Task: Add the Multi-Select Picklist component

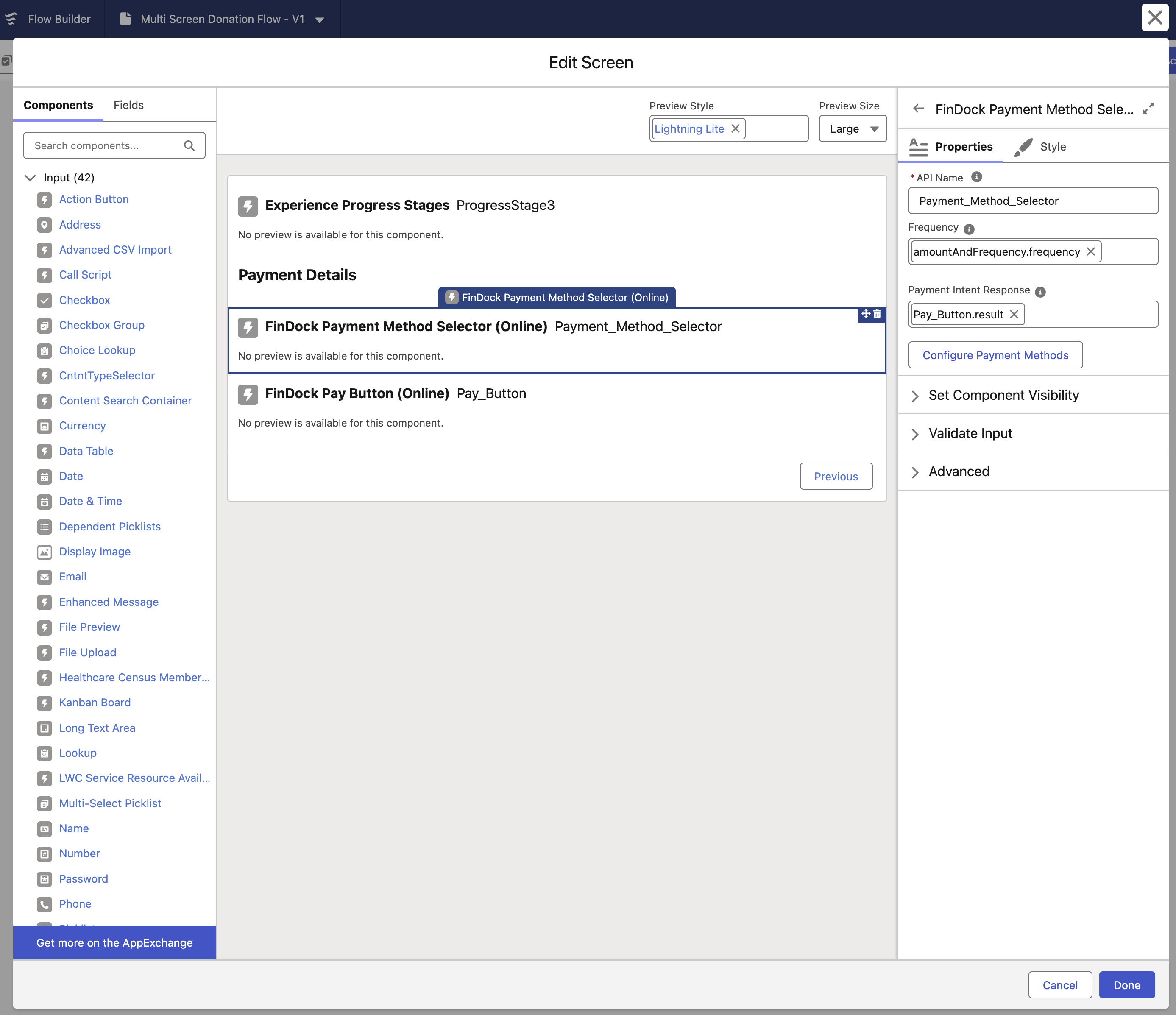Action: 110,804
